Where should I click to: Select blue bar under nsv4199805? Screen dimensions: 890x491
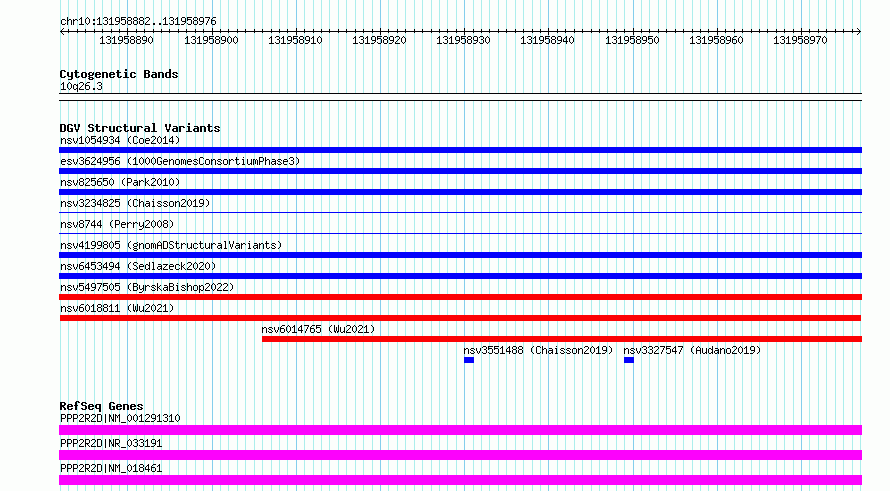(460, 255)
